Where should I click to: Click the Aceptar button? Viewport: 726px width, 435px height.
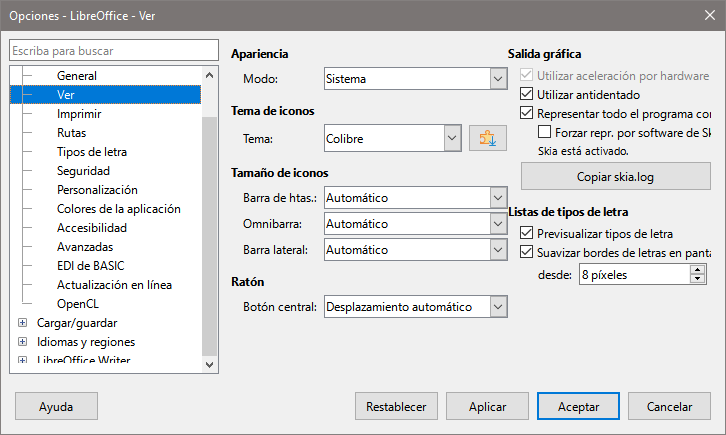click(x=578, y=406)
